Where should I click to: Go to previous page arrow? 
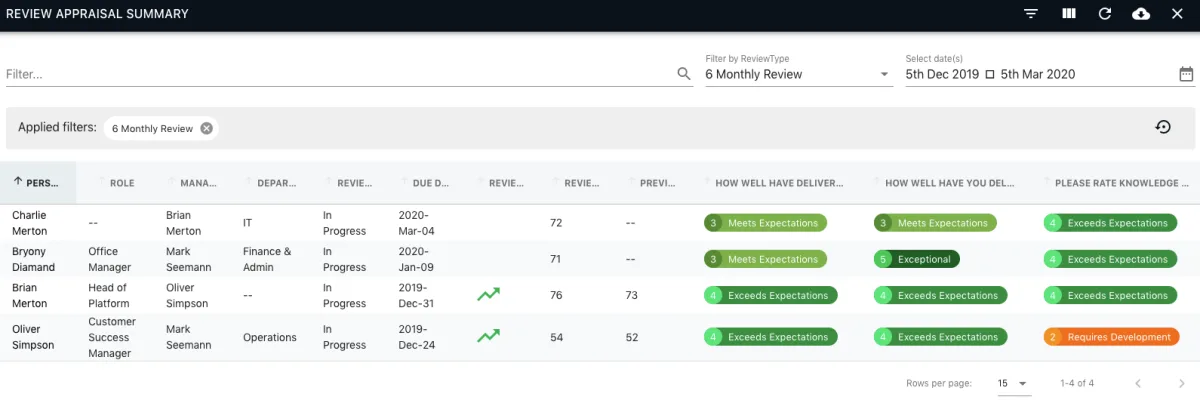click(1138, 383)
